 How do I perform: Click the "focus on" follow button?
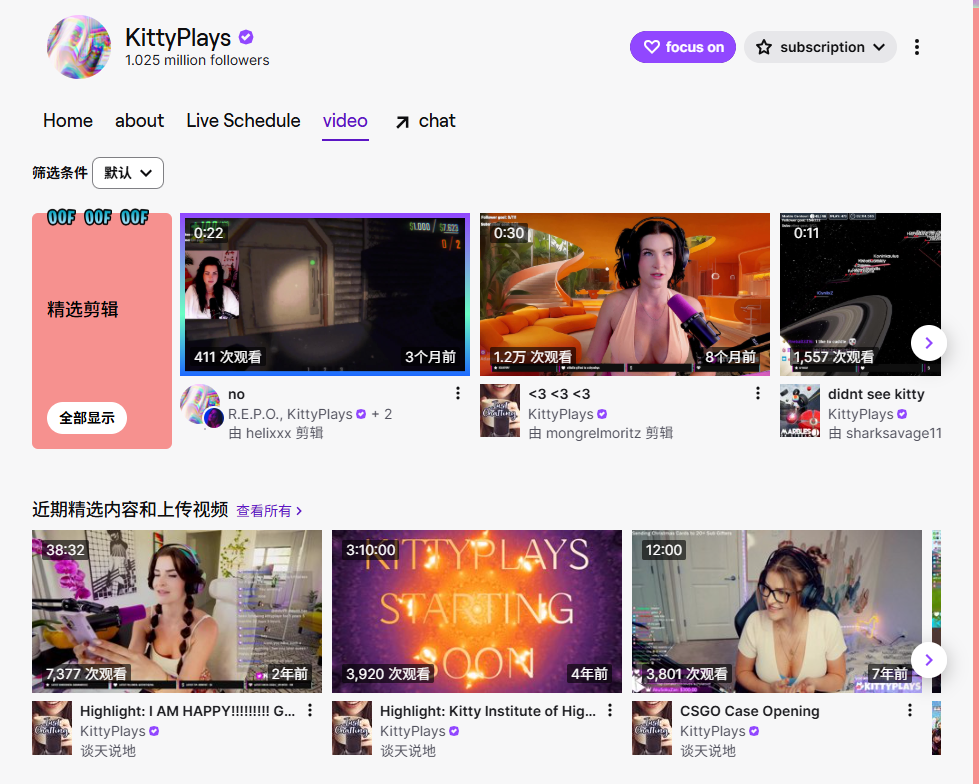point(682,47)
